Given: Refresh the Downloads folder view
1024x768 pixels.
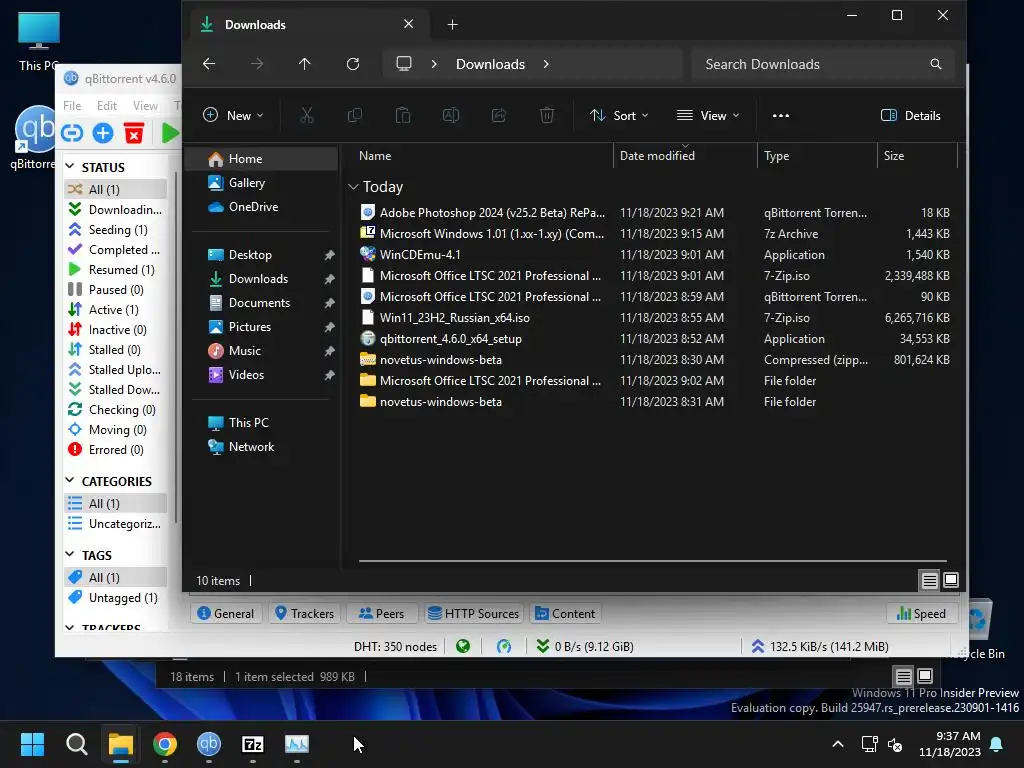Looking at the screenshot, I should (x=353, y=64).
